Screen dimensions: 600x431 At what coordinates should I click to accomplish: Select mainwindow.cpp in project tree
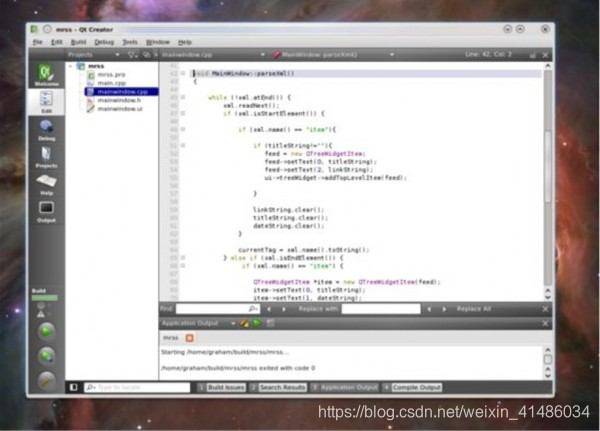point(121,91)
